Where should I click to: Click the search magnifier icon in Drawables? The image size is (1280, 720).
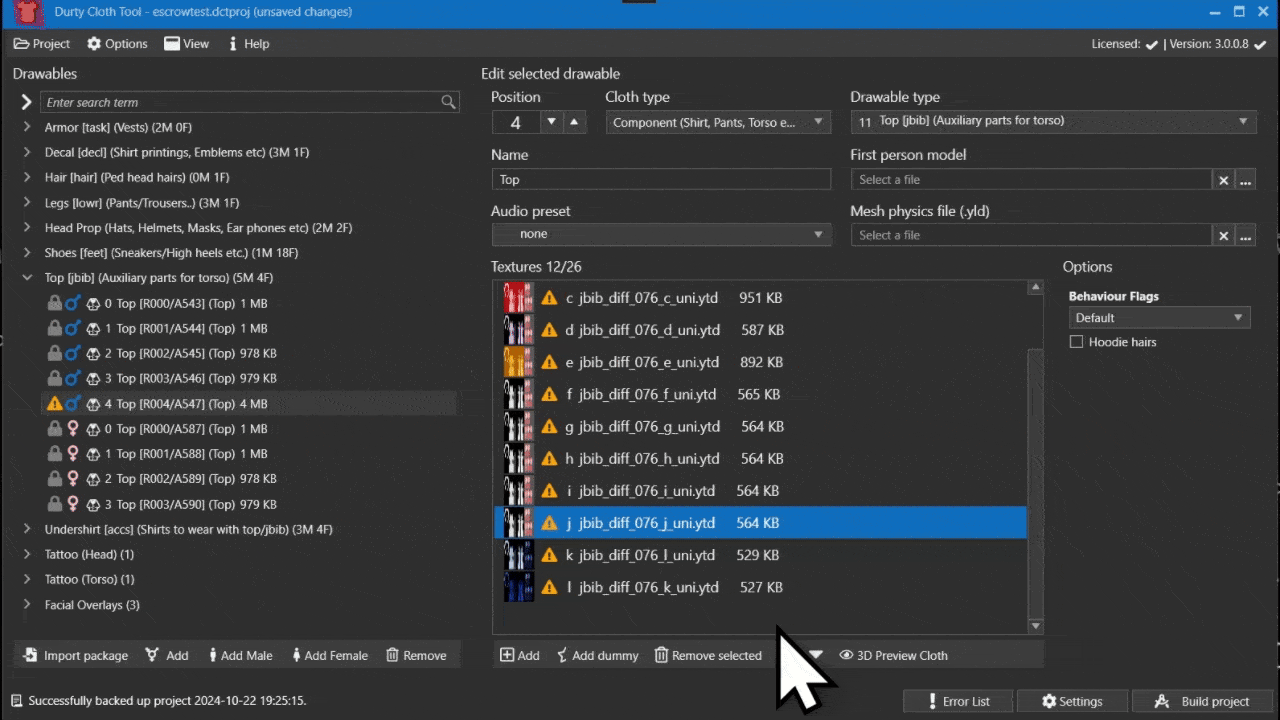[449, 102]
